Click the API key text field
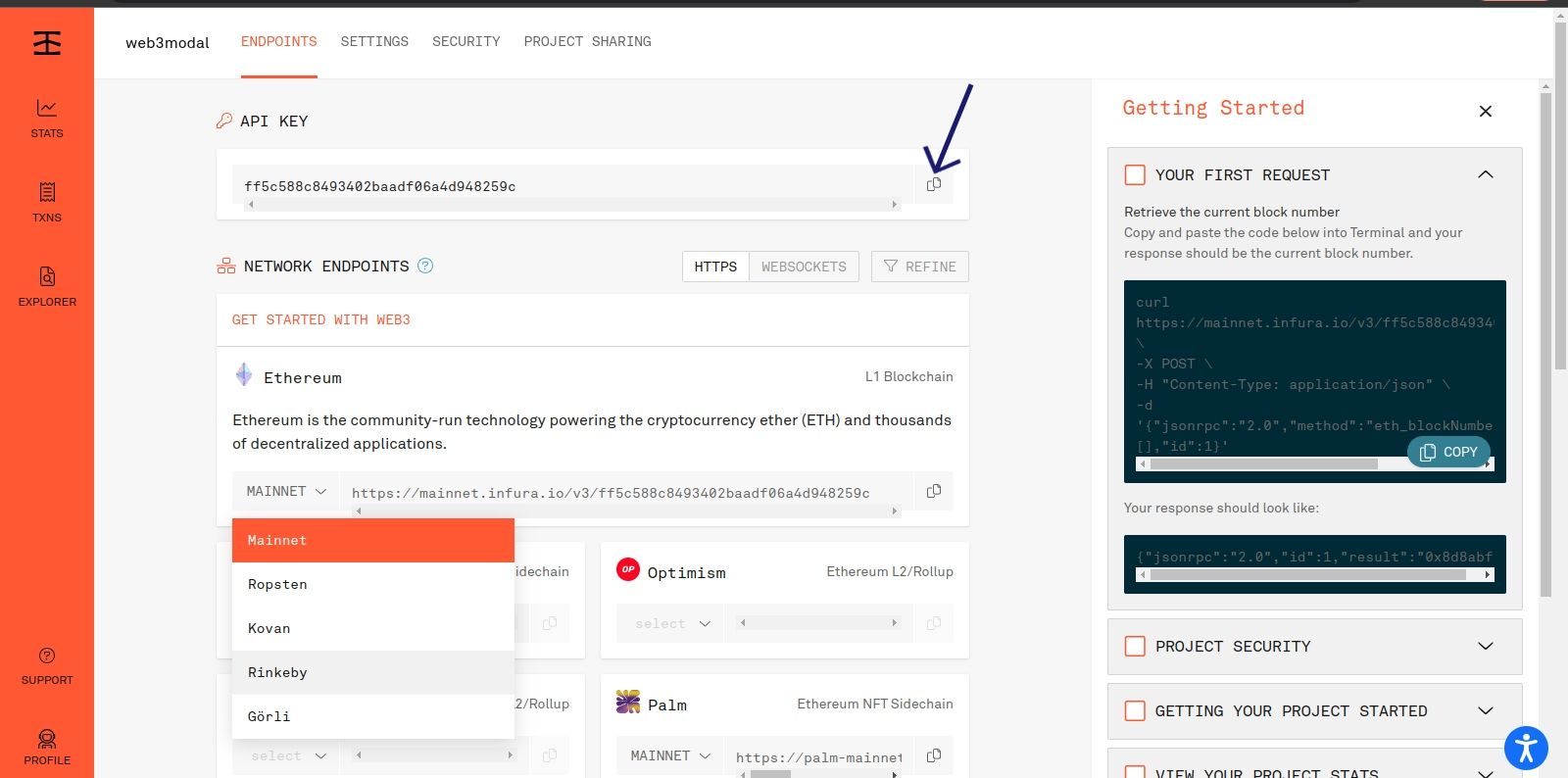This screenshot has height=778, width=1568. click(x=572, y=186)
